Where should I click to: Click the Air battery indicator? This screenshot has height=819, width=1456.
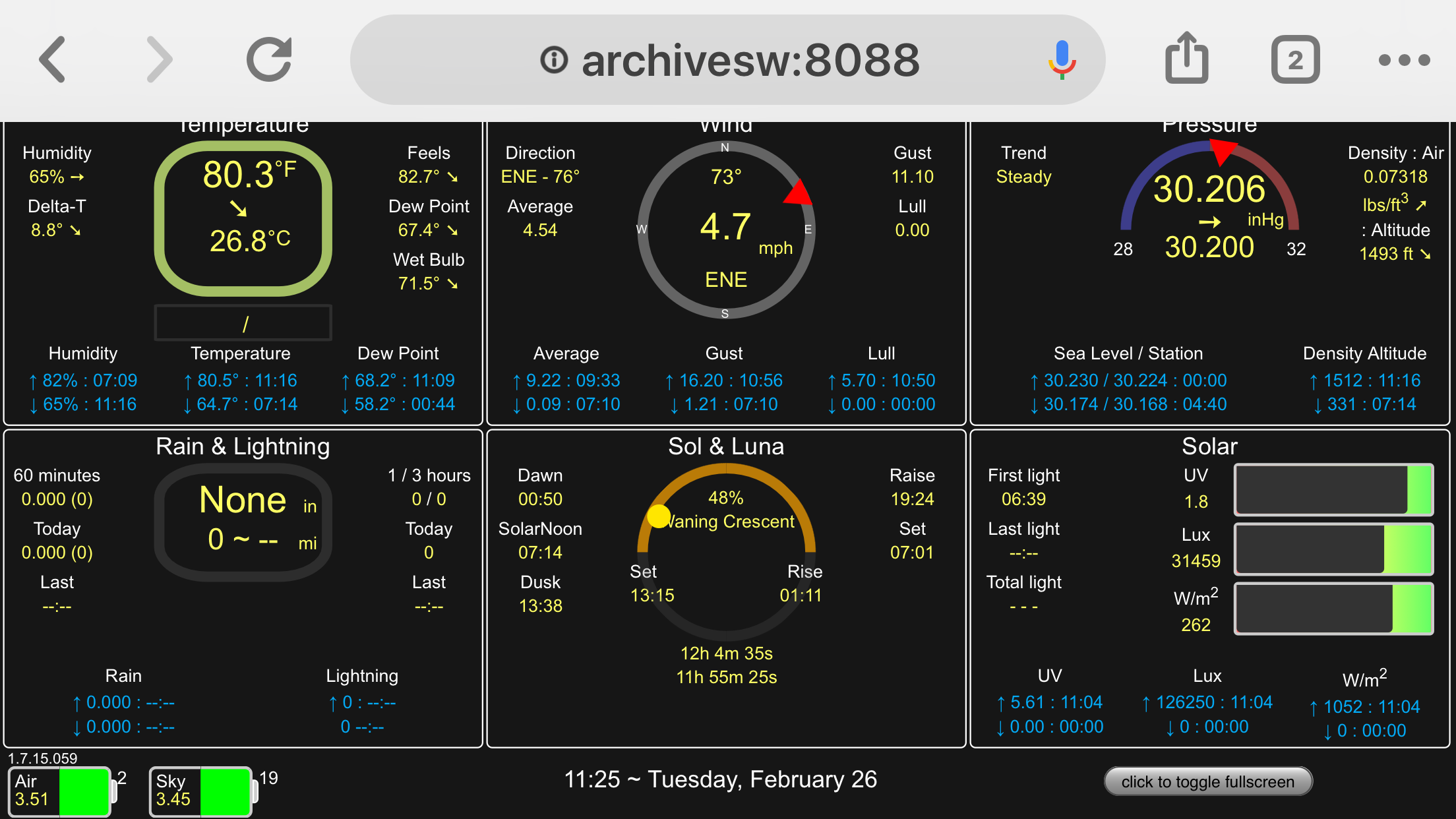click(x=62, y=791)
